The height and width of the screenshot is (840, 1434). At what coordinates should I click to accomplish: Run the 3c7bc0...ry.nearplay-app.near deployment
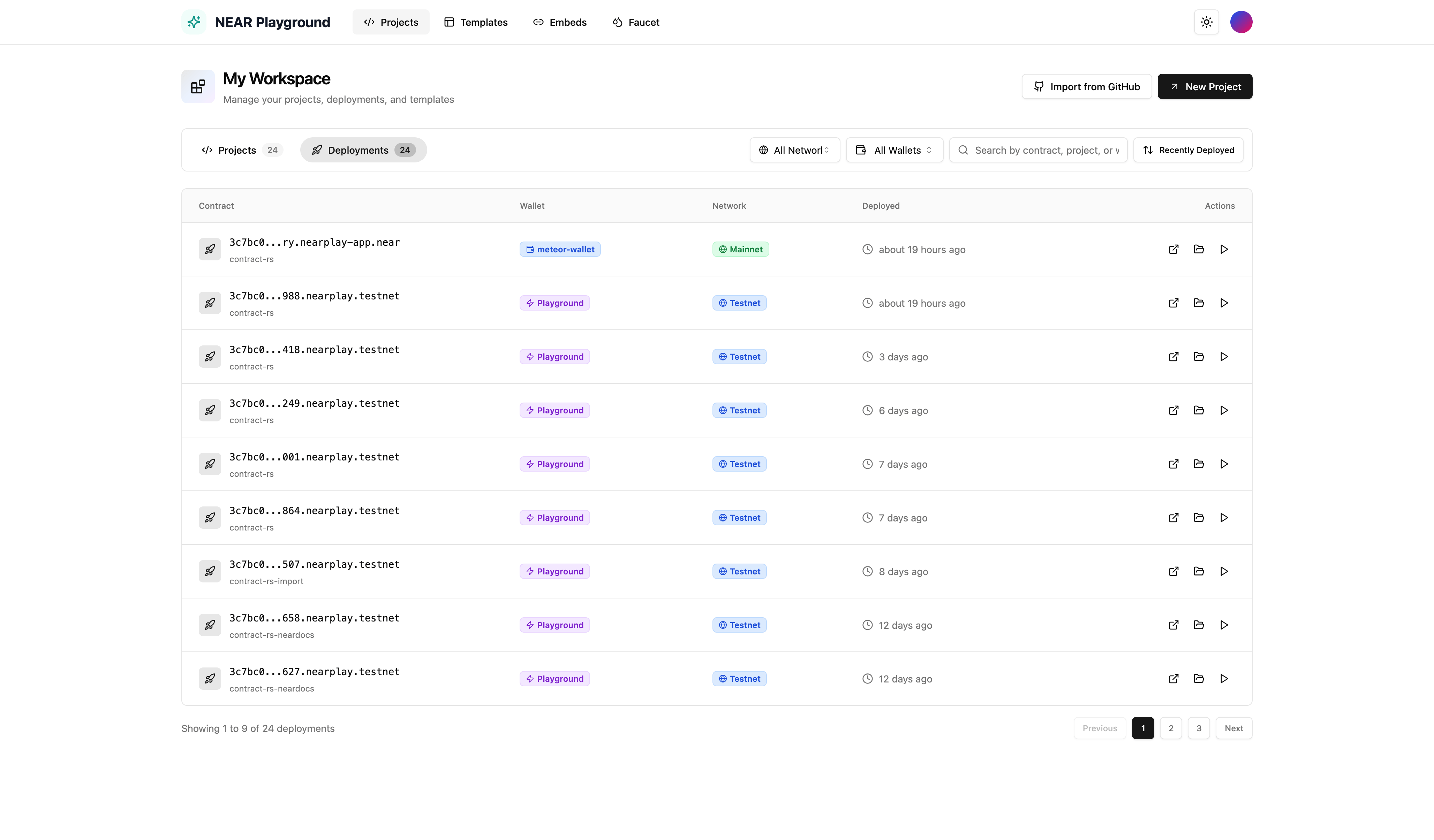[x=1224, y=249]
